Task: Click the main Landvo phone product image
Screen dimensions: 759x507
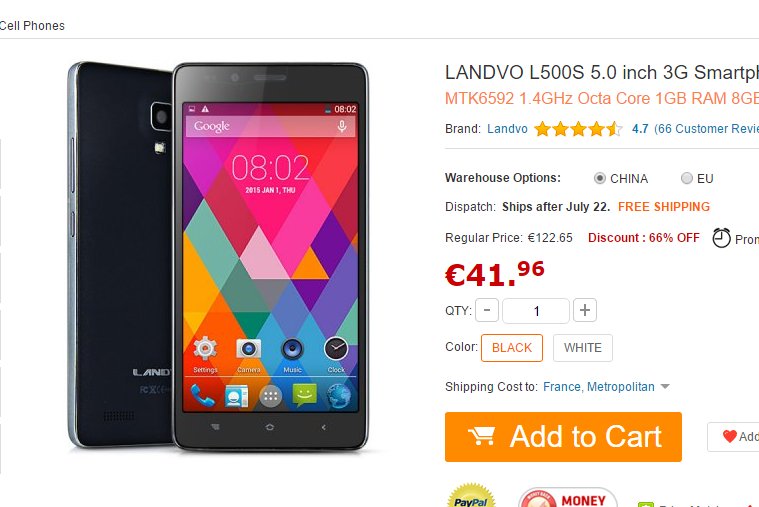Action: (x=218, y=257)
